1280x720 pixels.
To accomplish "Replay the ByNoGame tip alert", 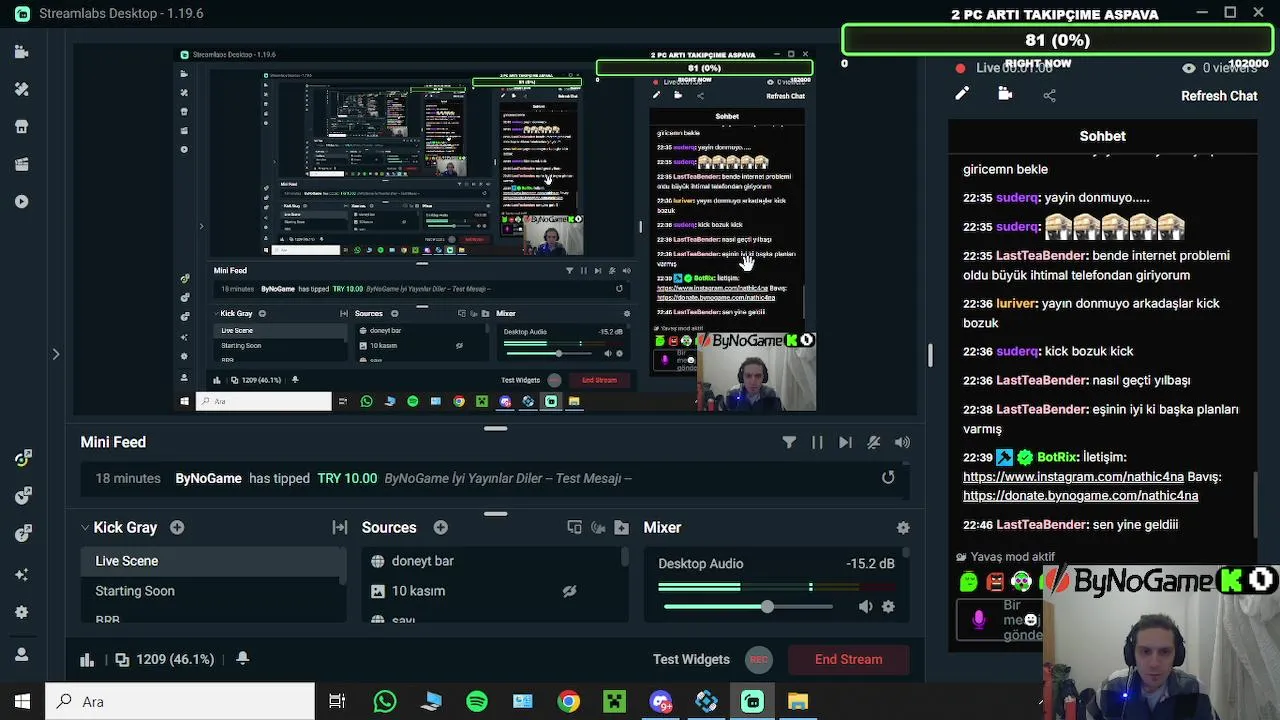I will click(x=888, y=478).
